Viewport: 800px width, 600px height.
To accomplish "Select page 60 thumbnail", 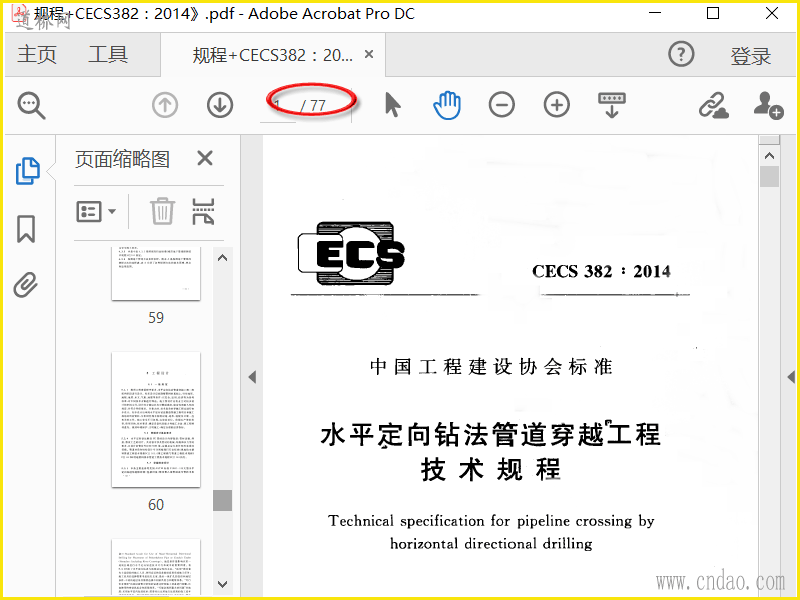I will tap(156, 419).
